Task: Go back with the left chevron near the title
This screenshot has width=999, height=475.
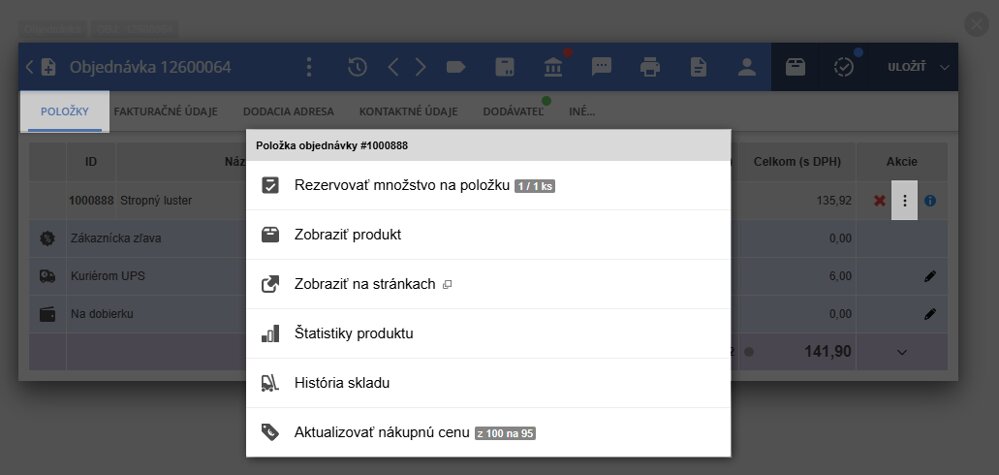Action: pyautogui.click(x=29, y=67)
